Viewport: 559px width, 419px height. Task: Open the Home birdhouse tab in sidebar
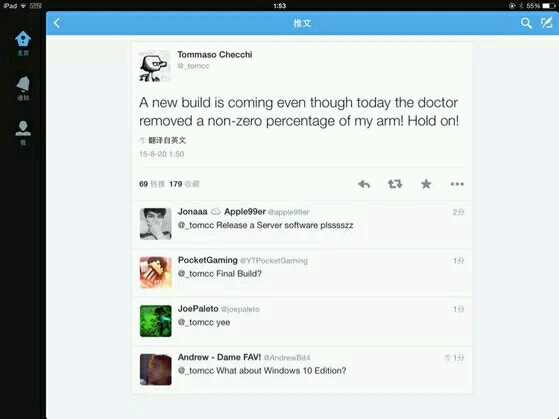pos(23,43)
